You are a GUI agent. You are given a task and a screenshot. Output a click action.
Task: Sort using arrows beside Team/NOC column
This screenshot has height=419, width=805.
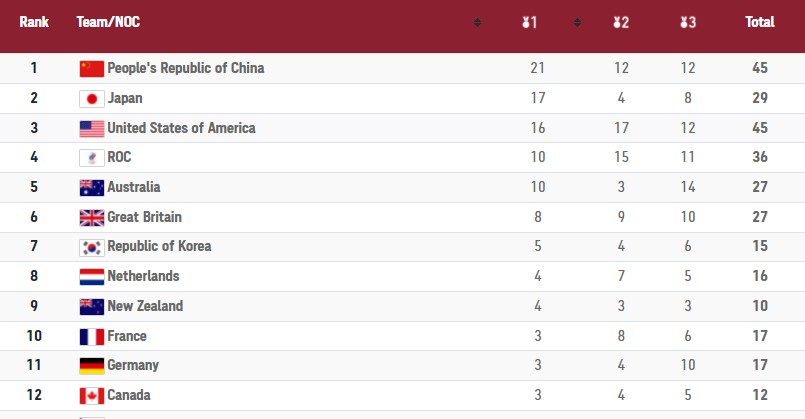[477, 22]
